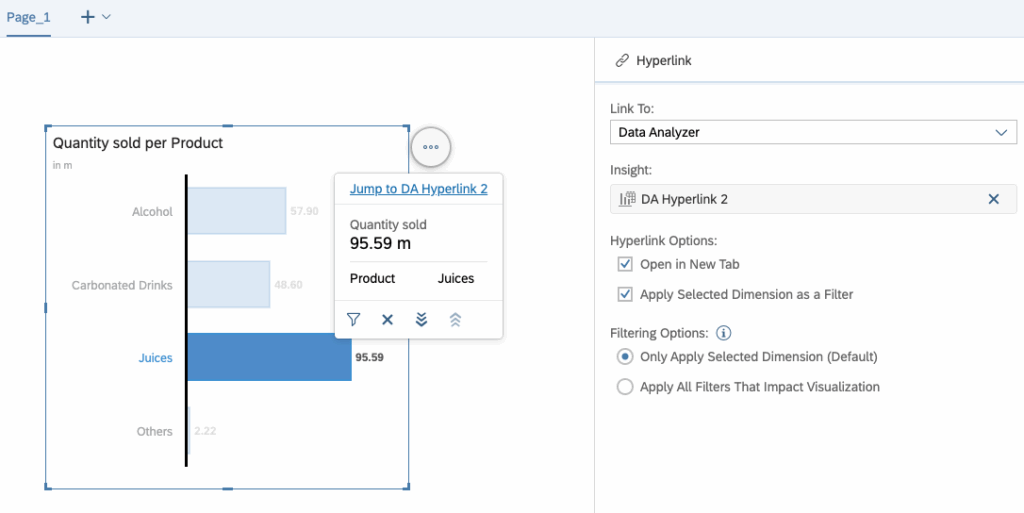Select Only Apply Selected Dimension radio option
The width and height of the screenshot is (1024, 513).
[x=625, y=357]
